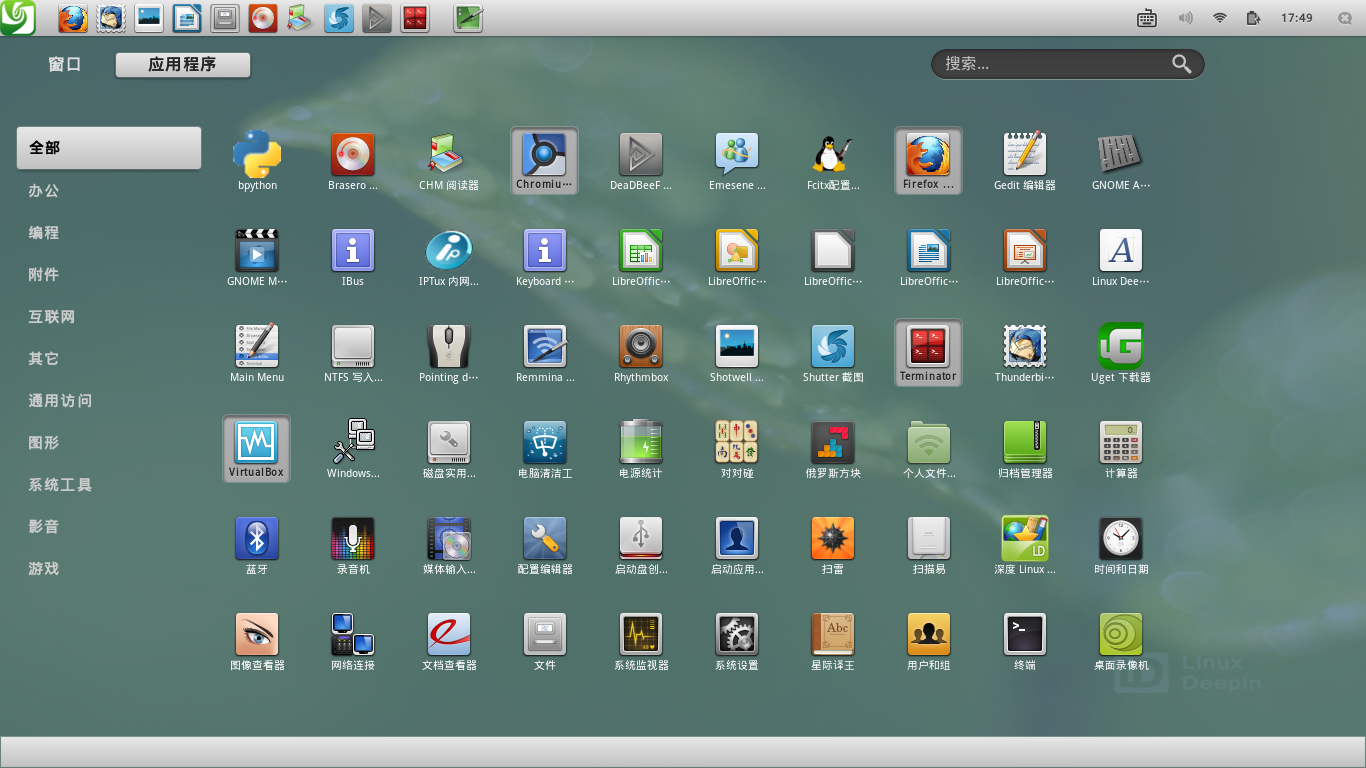Open 归档管理器 archive manager
This screenshot has width=1366, height=768.
tap(1025, 450)
